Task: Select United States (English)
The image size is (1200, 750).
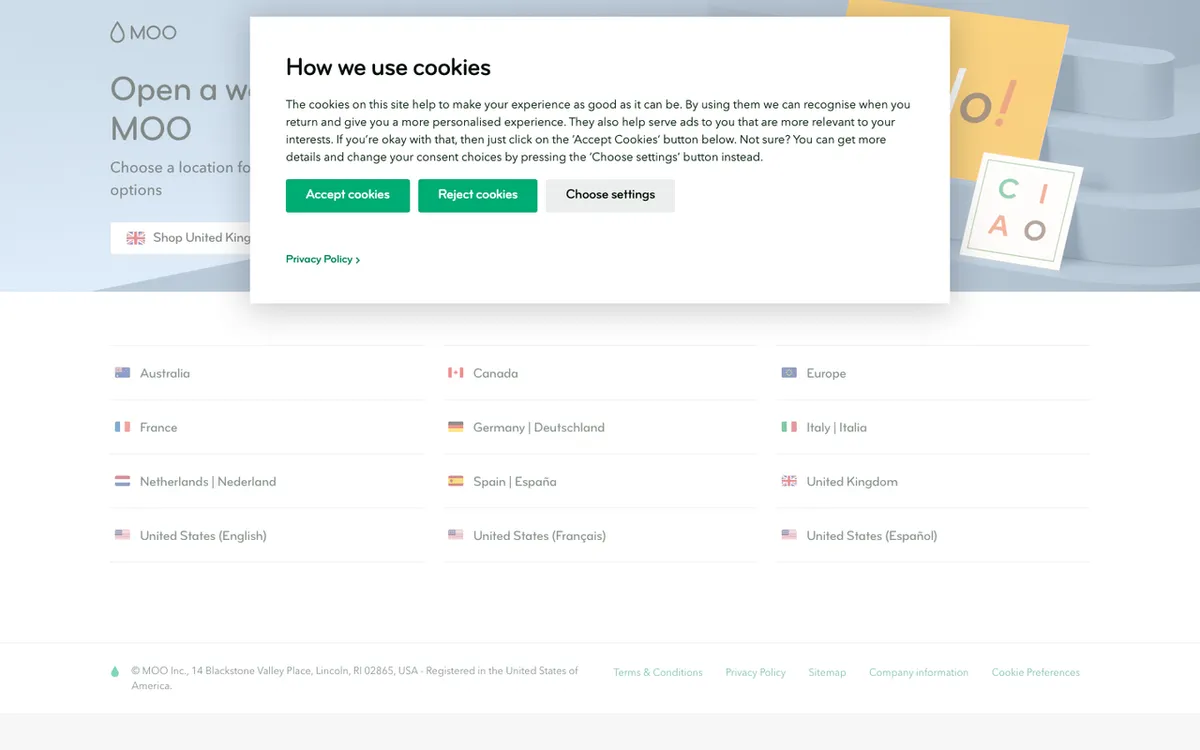Action: point(203,535)
